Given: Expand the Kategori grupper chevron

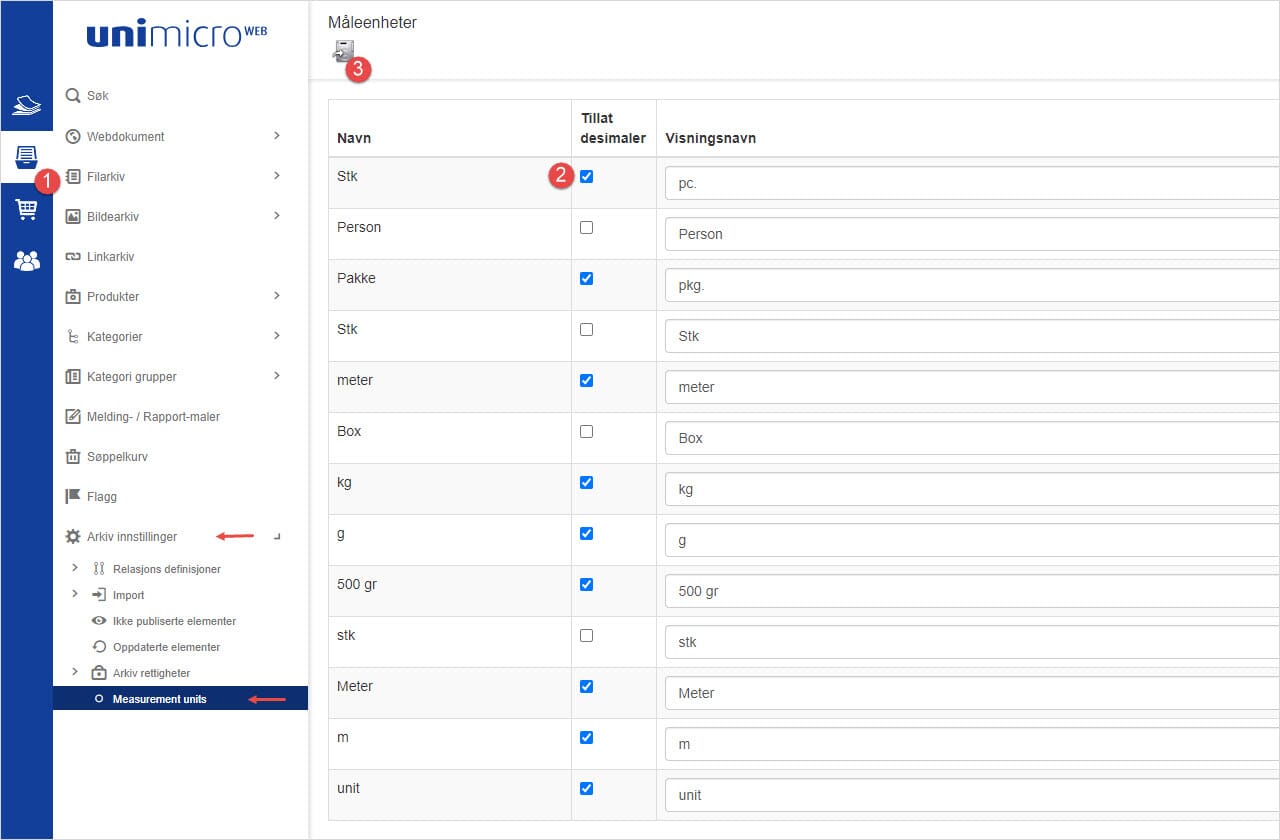Looking at the screenshot, I should [x=277, y=375].
